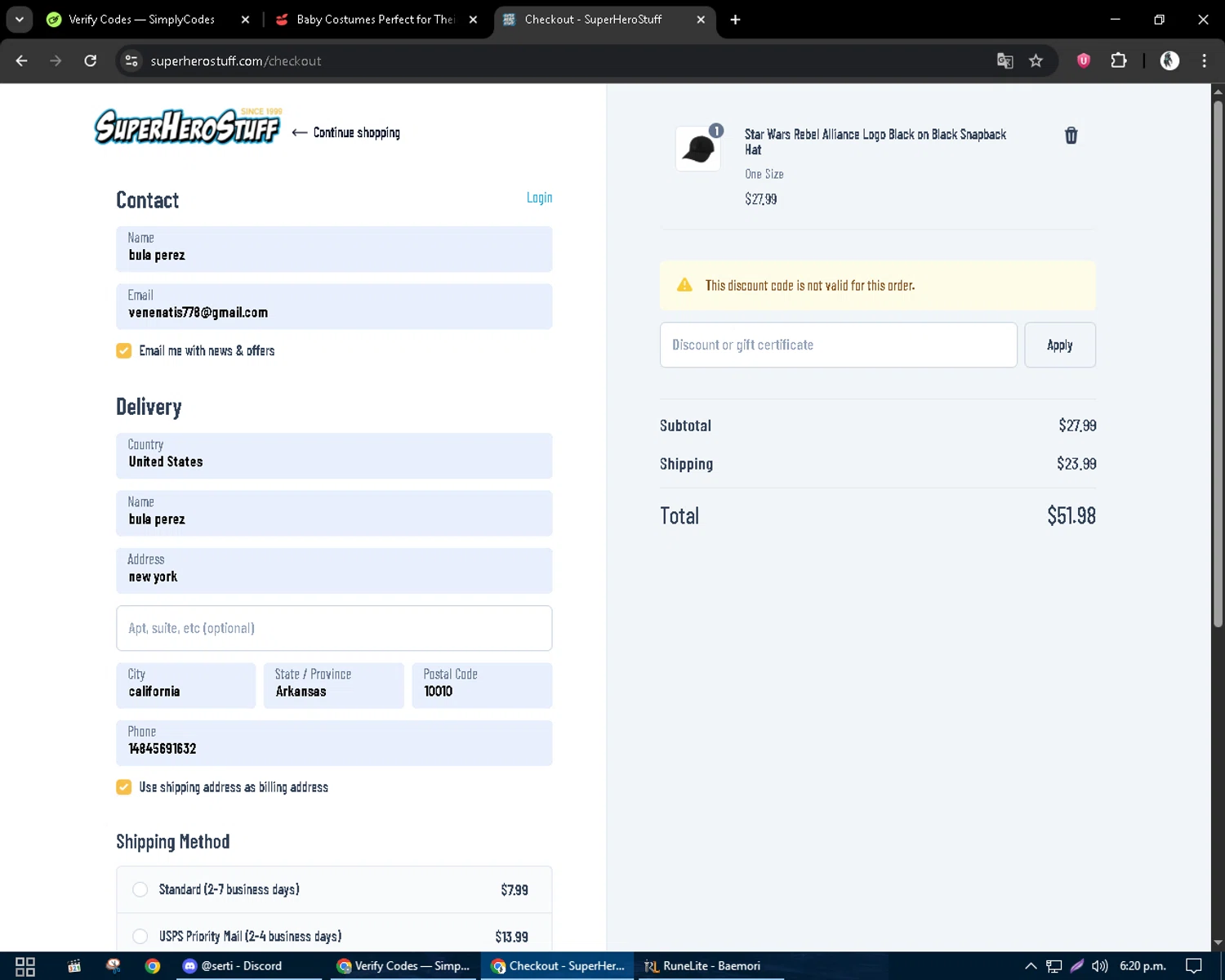Image resolution: width=1225 pixels, height=980 pixels.
Task: Click the discount code warning triangle icon
Action: [x=684, y=285]
